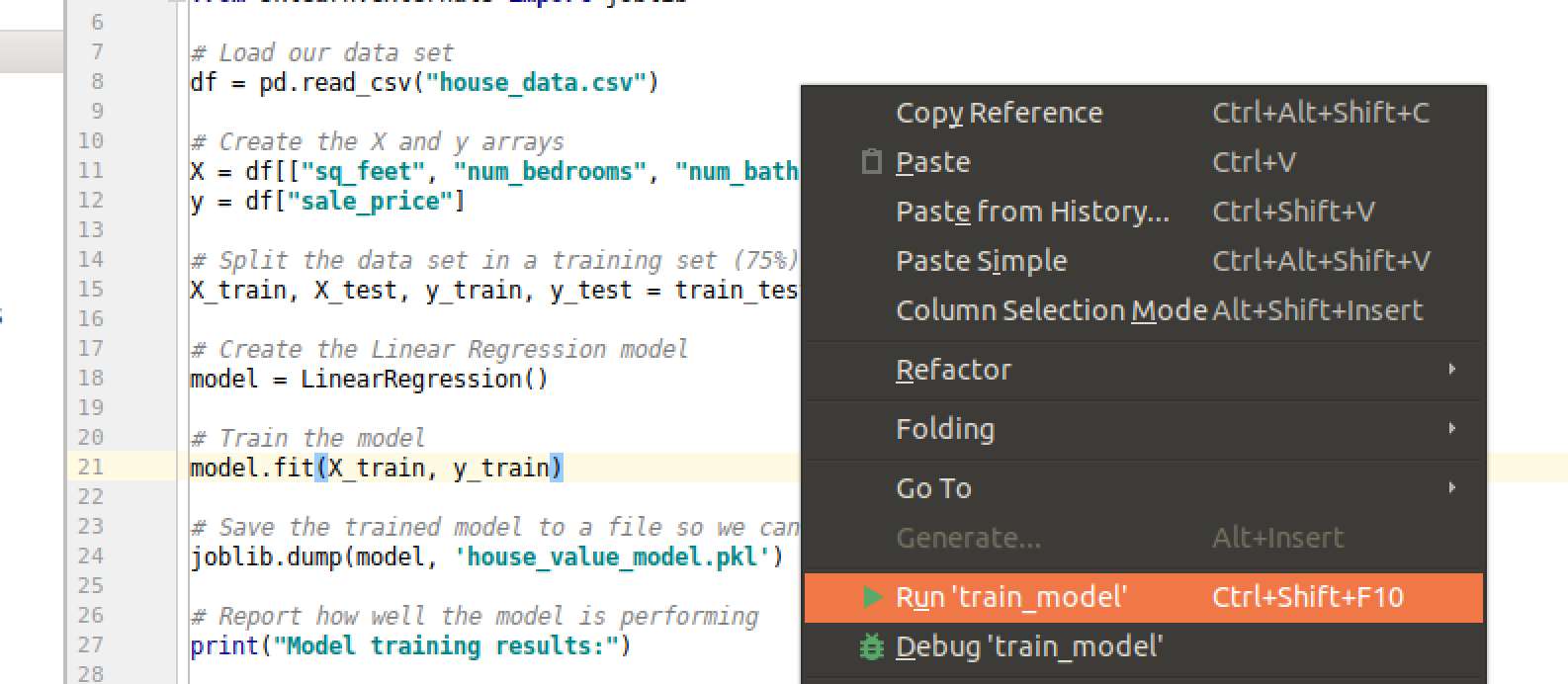The height and width of the screenshot is (684, 1568).
Task: Click the "# Train the model" comment
Action: tap(307, 438)
